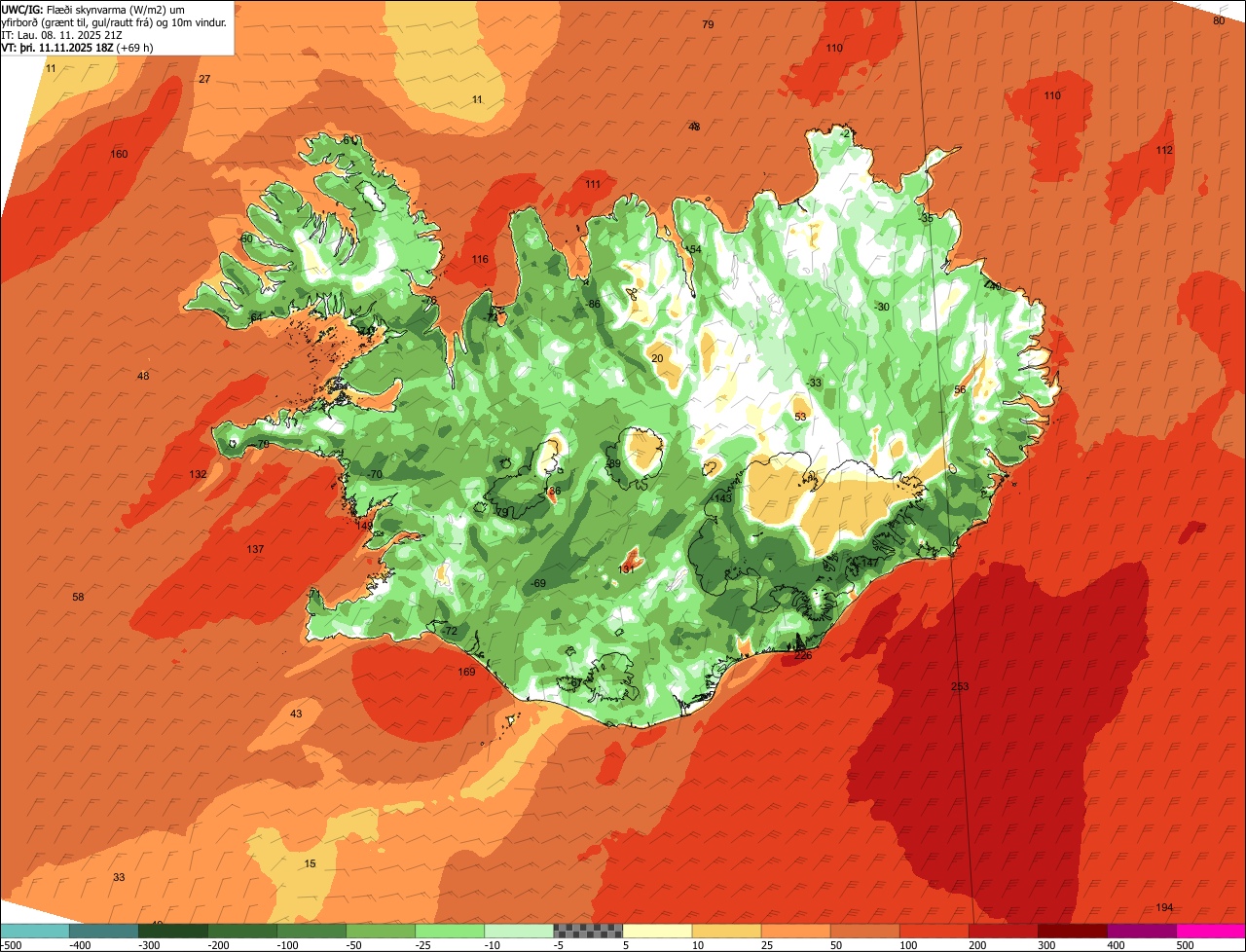Click the map value 116
This screenshot has width=1246, height=952.
[480, 260]
